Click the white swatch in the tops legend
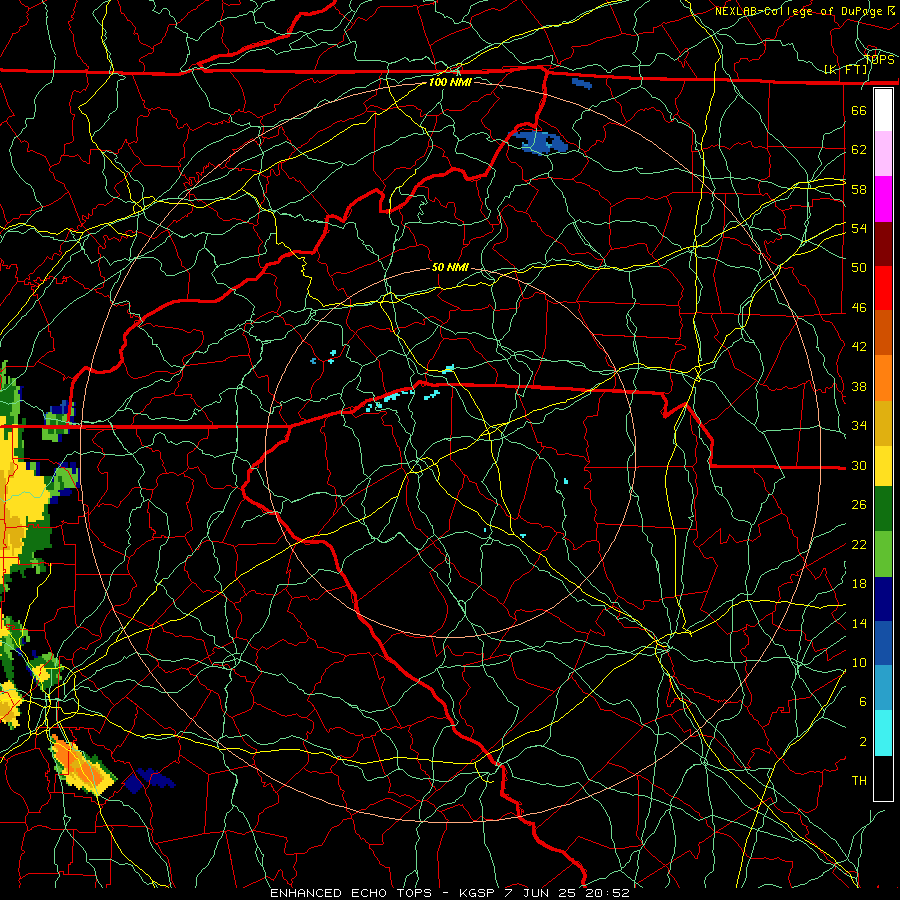 (883, 110)
